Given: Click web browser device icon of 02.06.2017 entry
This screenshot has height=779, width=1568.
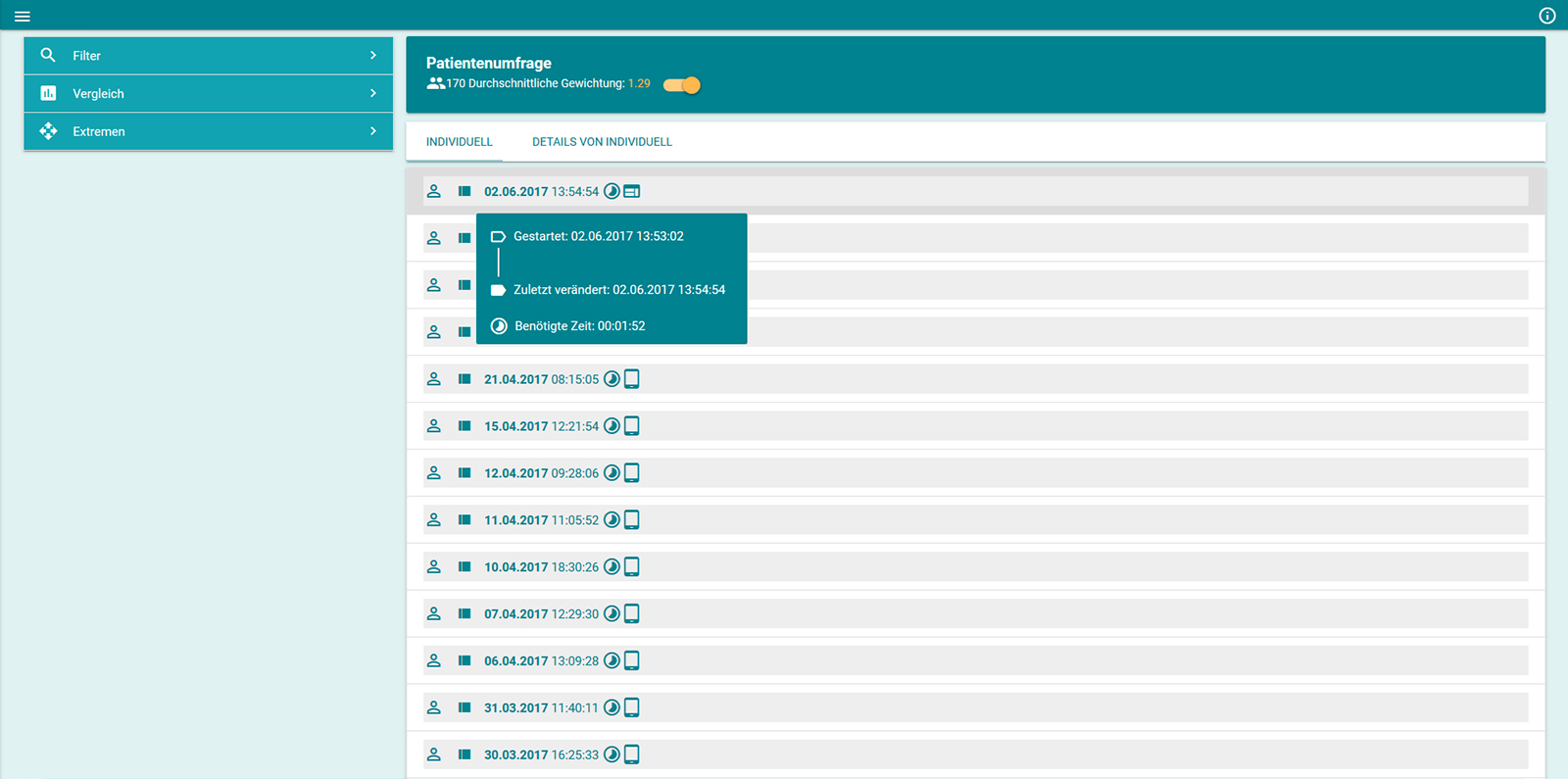Looking at the screenshot, I should tap(632, 191).
